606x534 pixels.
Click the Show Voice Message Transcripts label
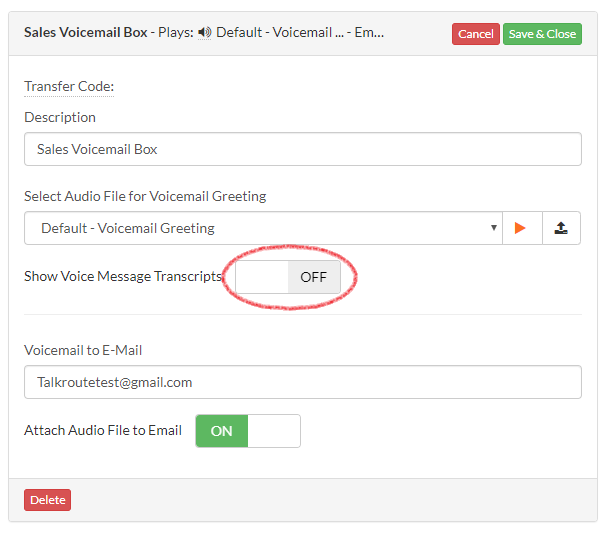123,276
